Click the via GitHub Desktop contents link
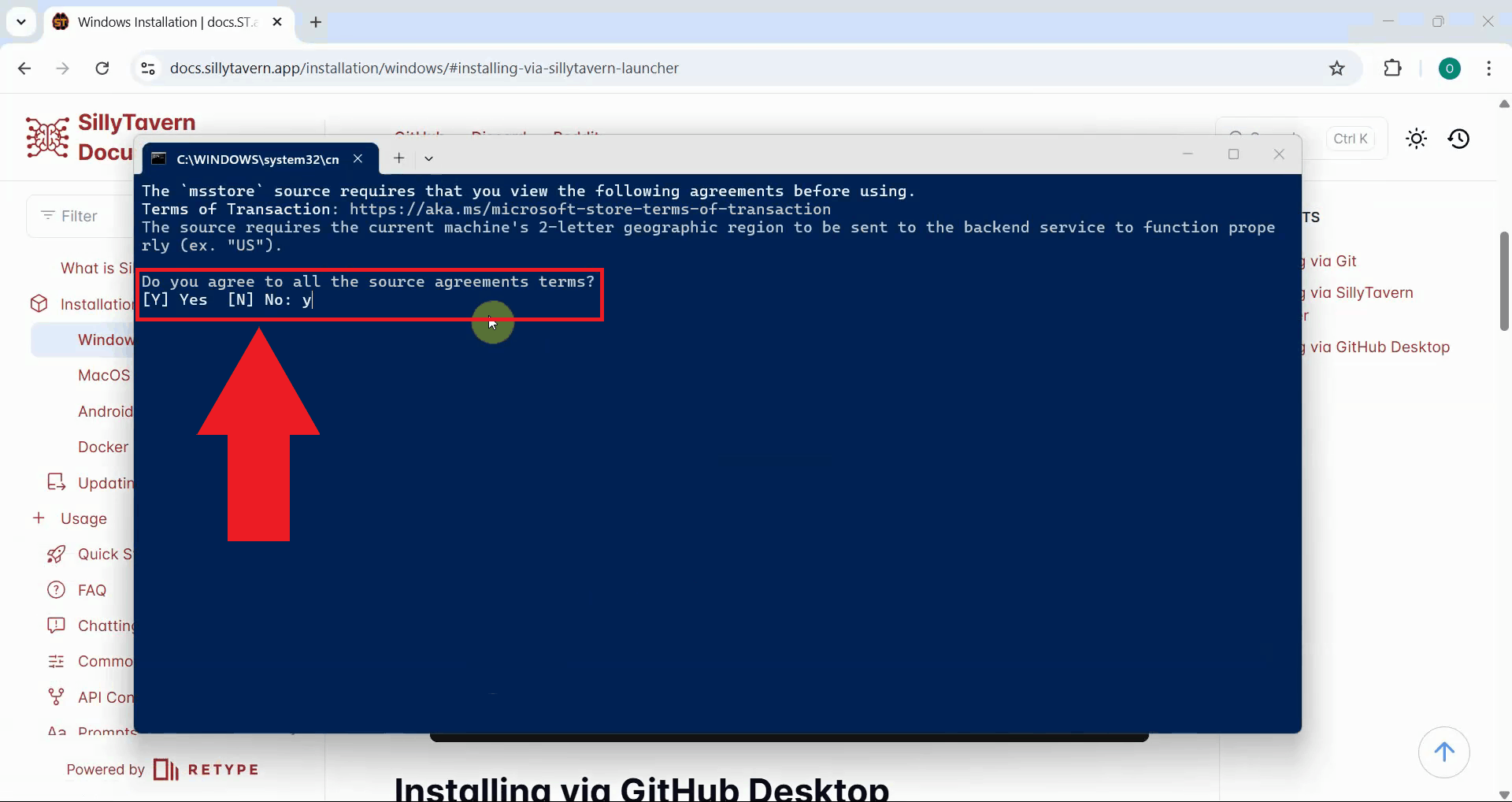The height and width of the screenshot is (802, 1512). point(1380,347)
